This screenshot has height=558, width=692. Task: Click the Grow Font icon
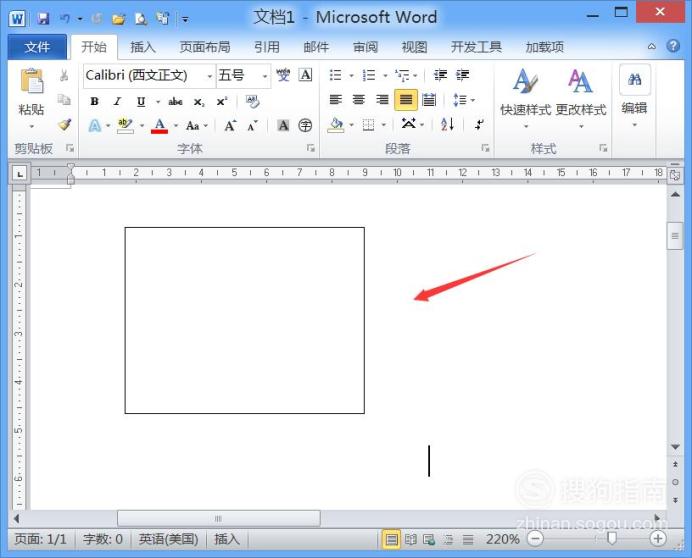pos(230,126)
